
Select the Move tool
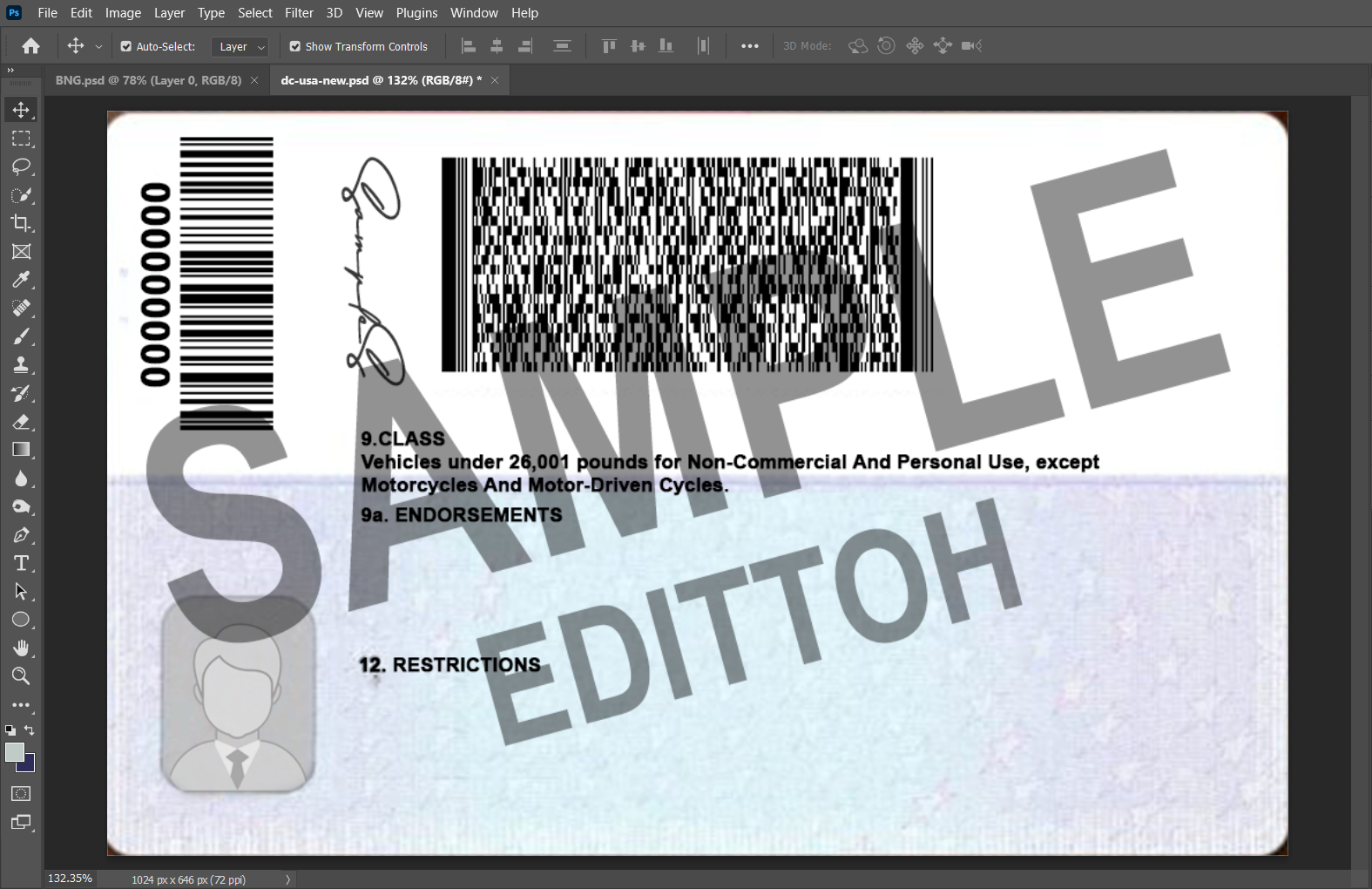pos(21,110)
